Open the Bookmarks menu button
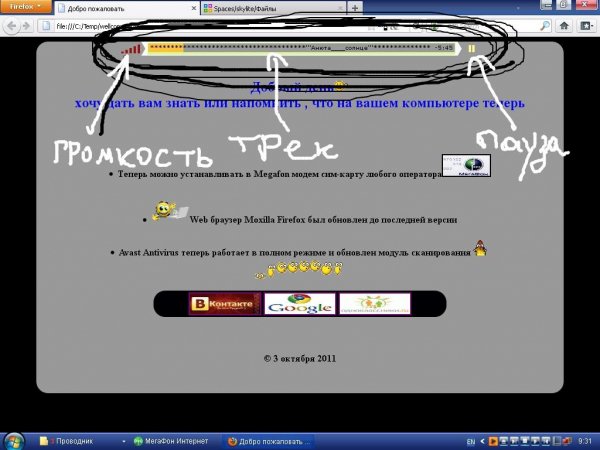The image size is (600, 450). (586, 26)
